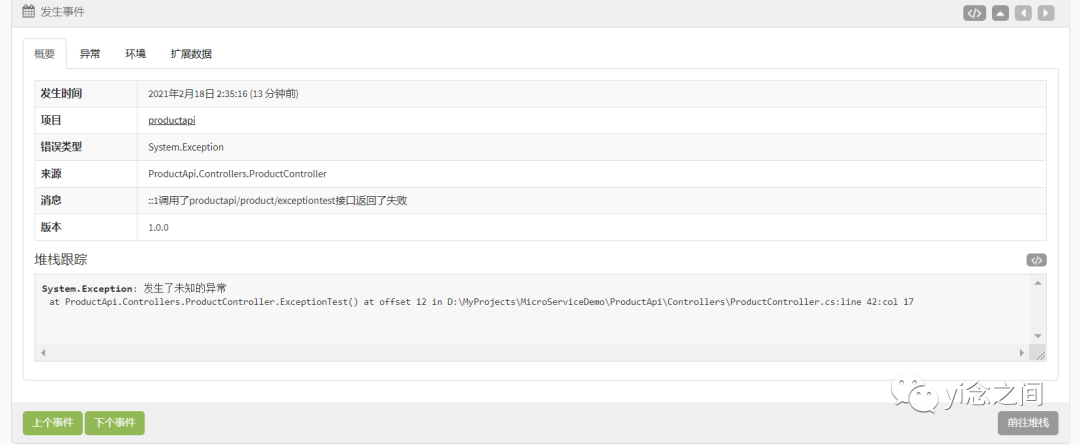Open the 异常 tab
Screen dimensions: 1080x445
tap(90, 54)
